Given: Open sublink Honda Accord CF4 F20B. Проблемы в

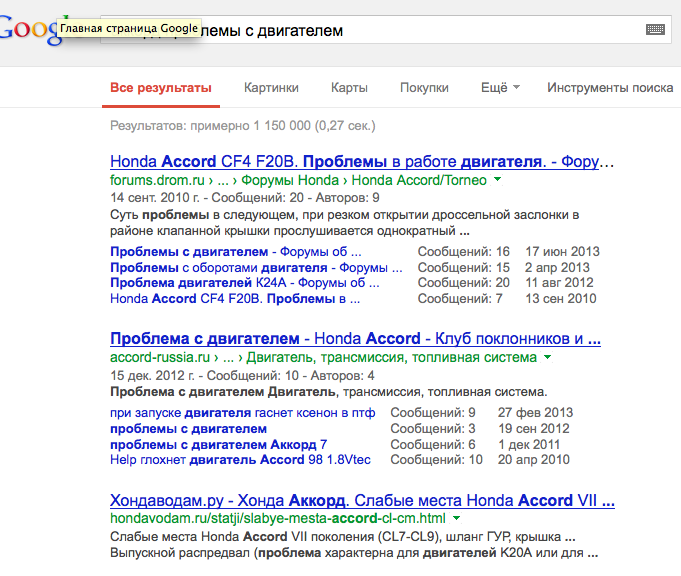Looking at the screenshot, I should click(235, 299).
